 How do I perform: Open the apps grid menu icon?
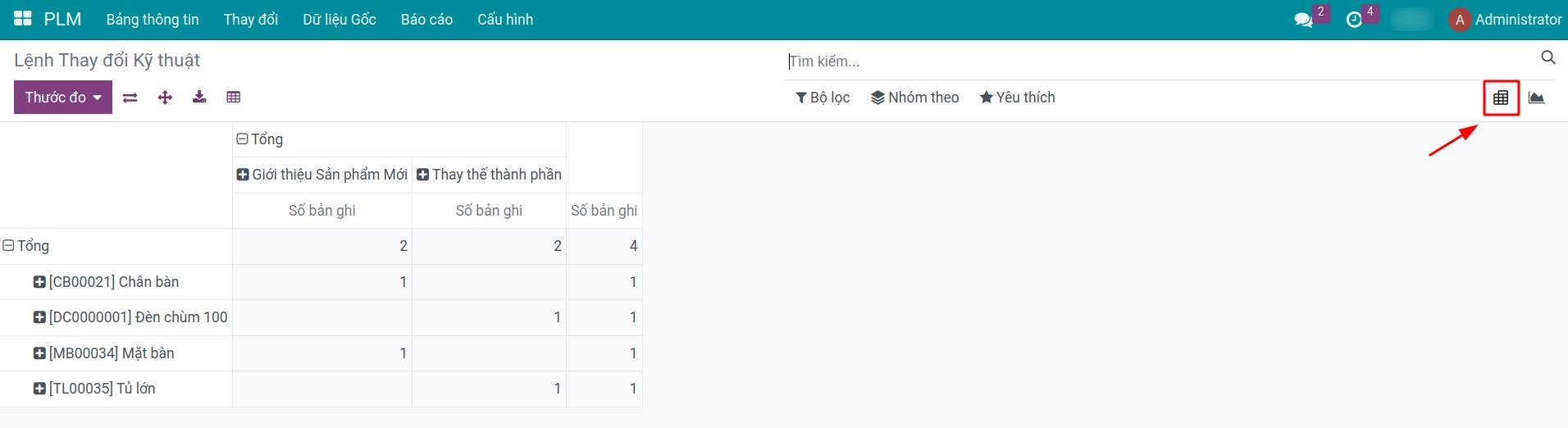[x=22, y=19]
